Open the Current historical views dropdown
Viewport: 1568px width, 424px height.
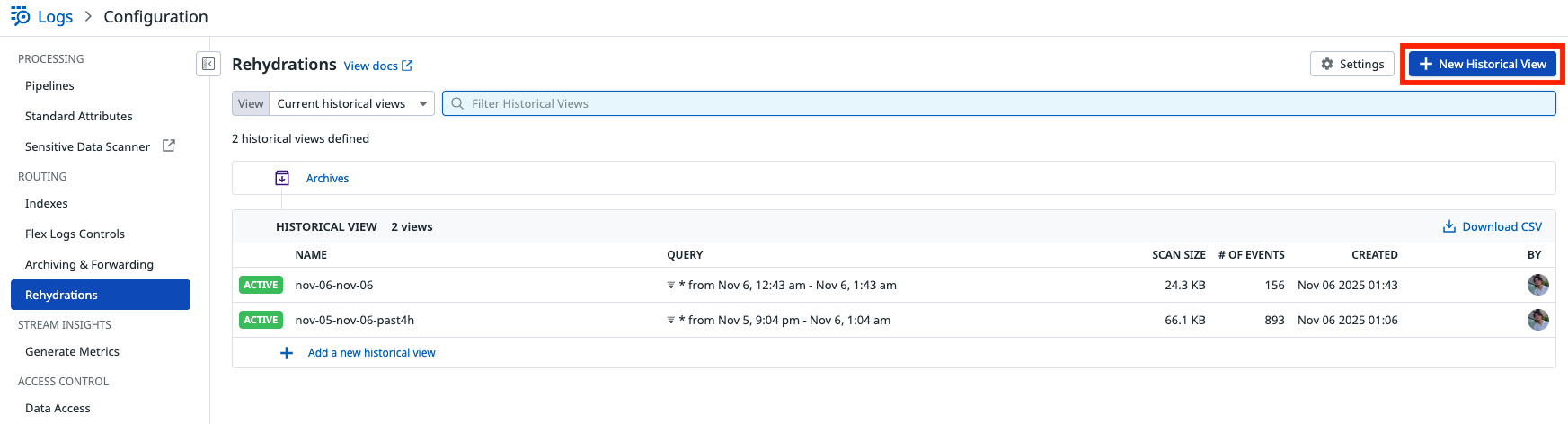(x=350, y=103)
